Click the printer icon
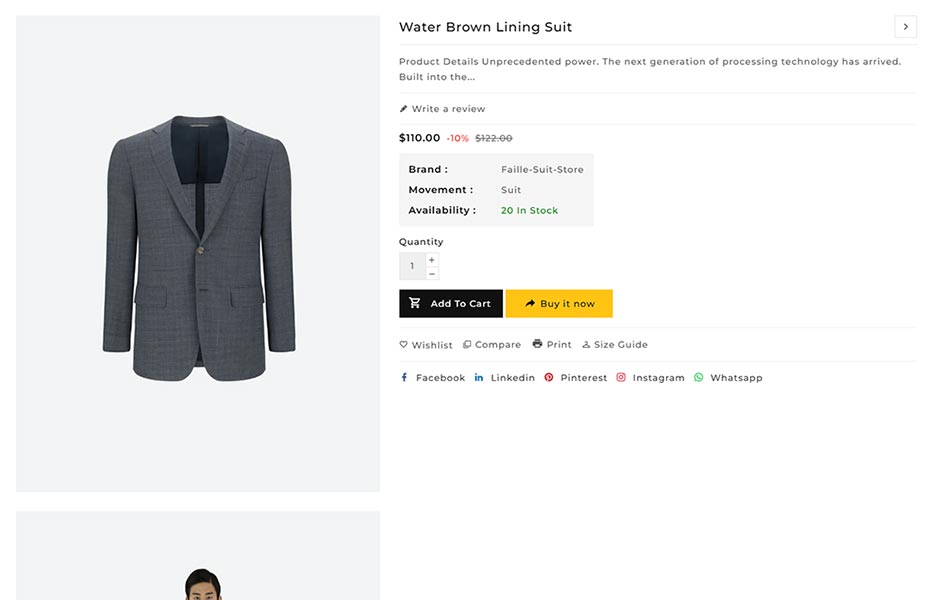This screenshot has height=600, width=930. tap(537, 344)
